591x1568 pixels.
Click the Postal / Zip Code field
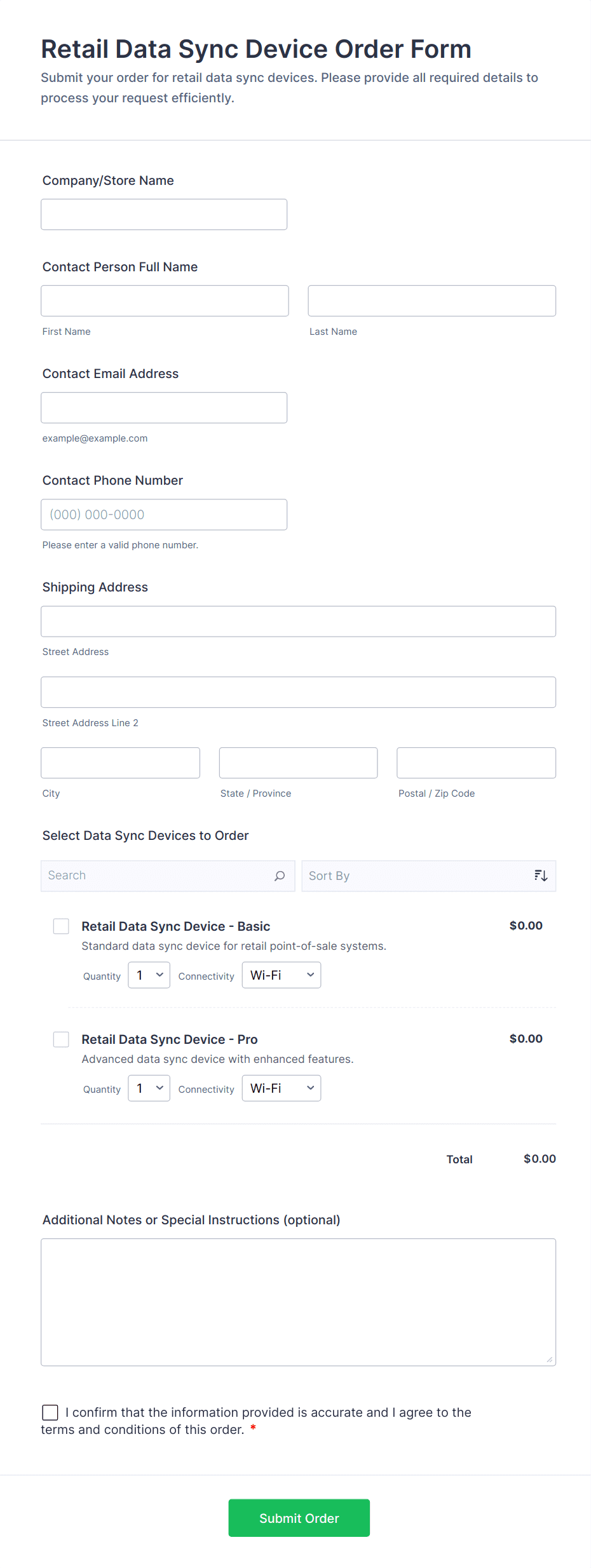(x=476, y=763)
